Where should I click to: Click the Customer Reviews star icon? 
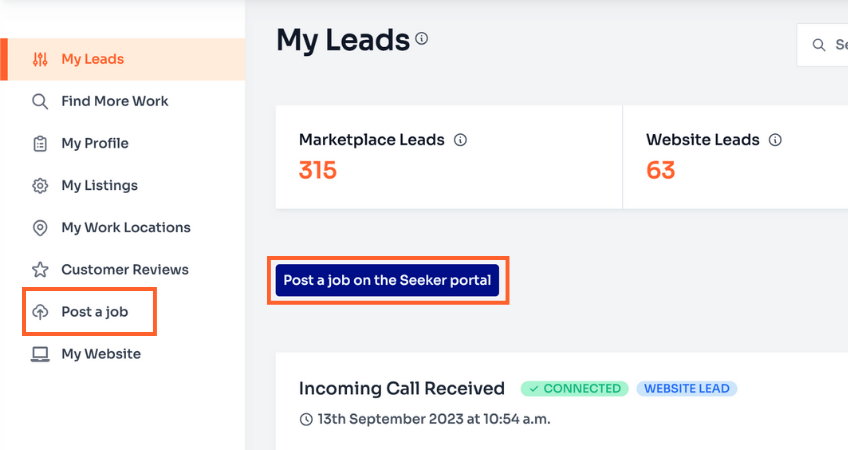(40, 270)
